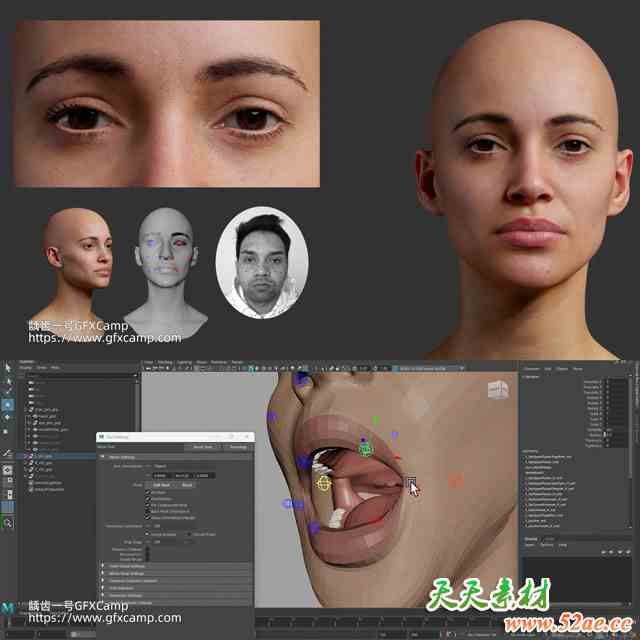640x640 pixels.
Task: Switch to the Scale tool
Action: [7, 431]
